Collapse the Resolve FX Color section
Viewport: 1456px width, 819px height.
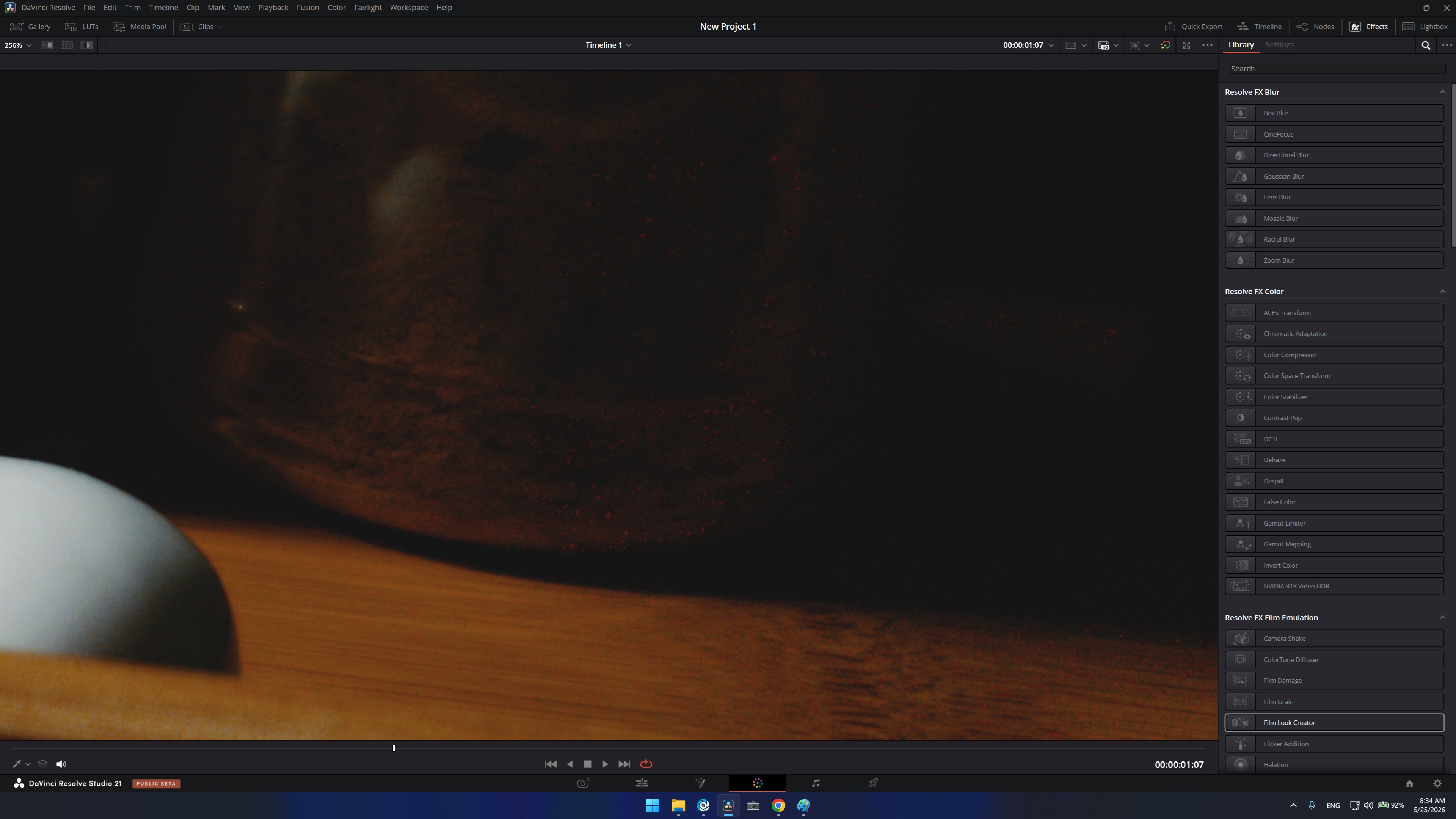click(1442, 292)
